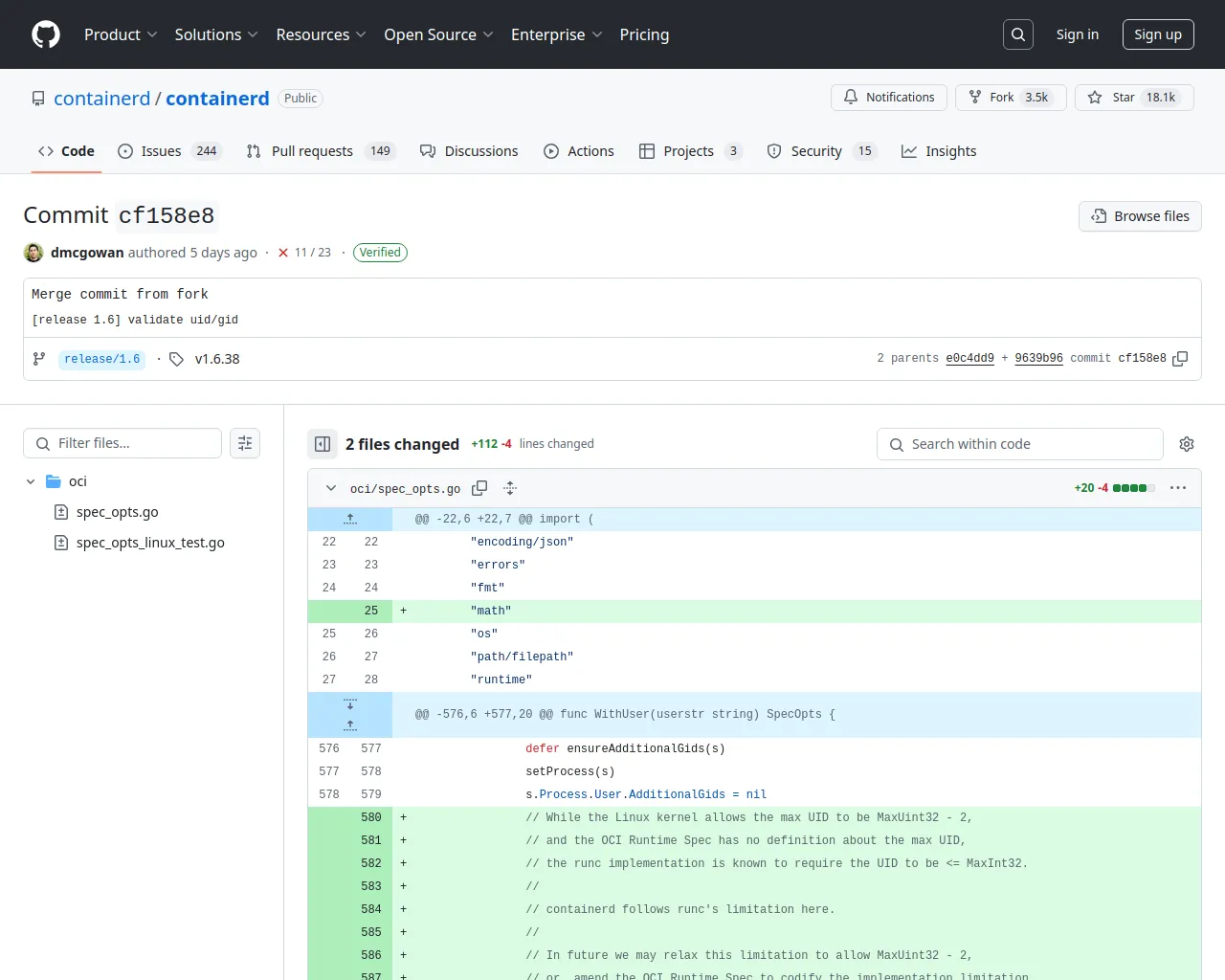Open the Insights tab
Screen dimensions: 1225x980
click(x=939, y=151)
